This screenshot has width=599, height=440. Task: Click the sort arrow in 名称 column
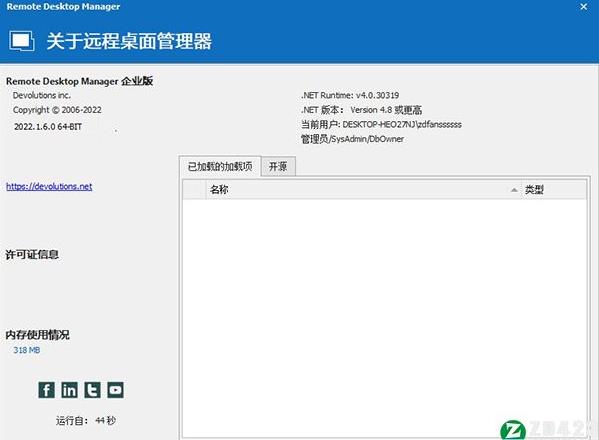tap(514, 190)
